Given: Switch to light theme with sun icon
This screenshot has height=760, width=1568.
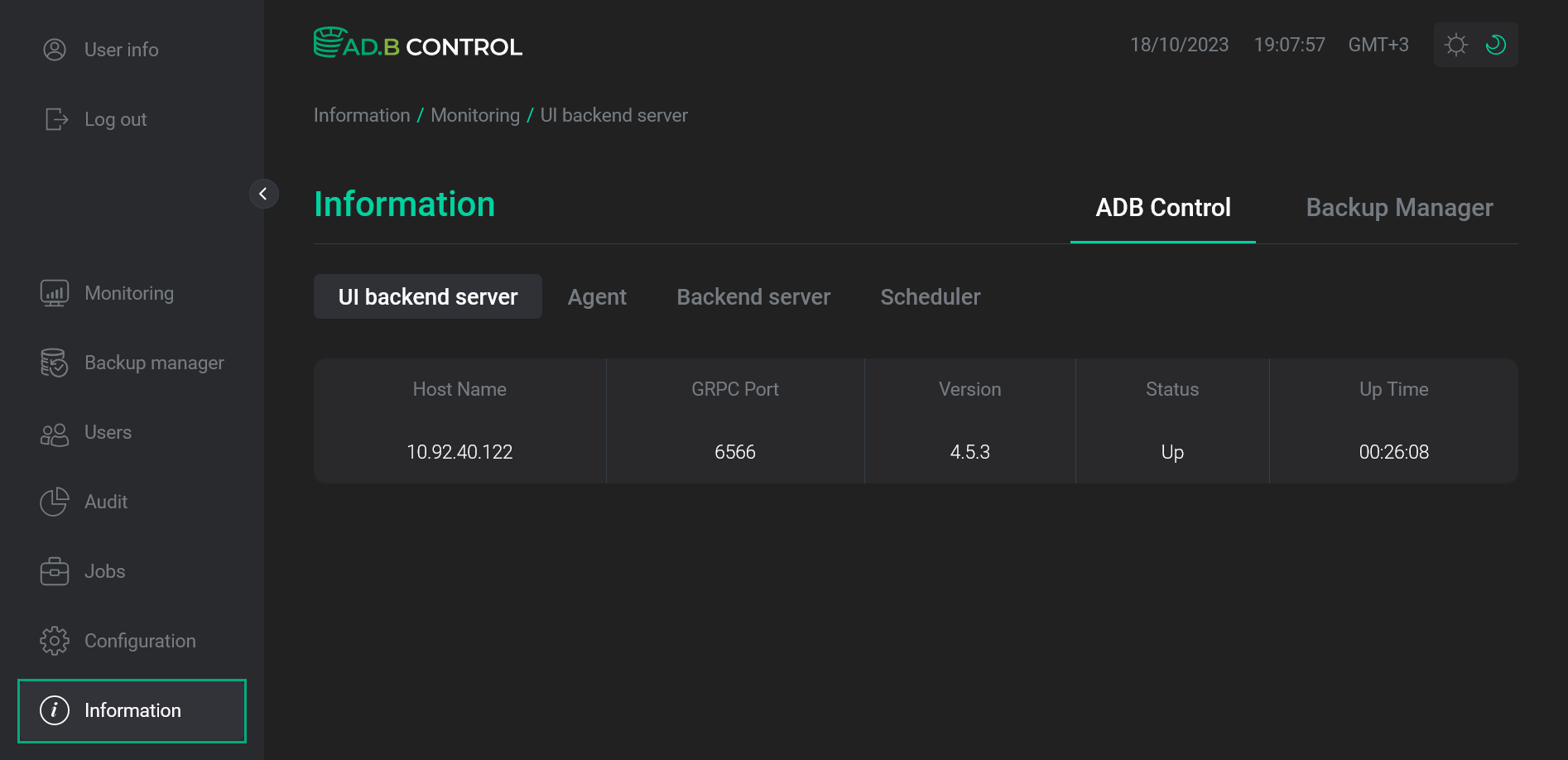Looking at the screenshot, I should point(1455,44).
